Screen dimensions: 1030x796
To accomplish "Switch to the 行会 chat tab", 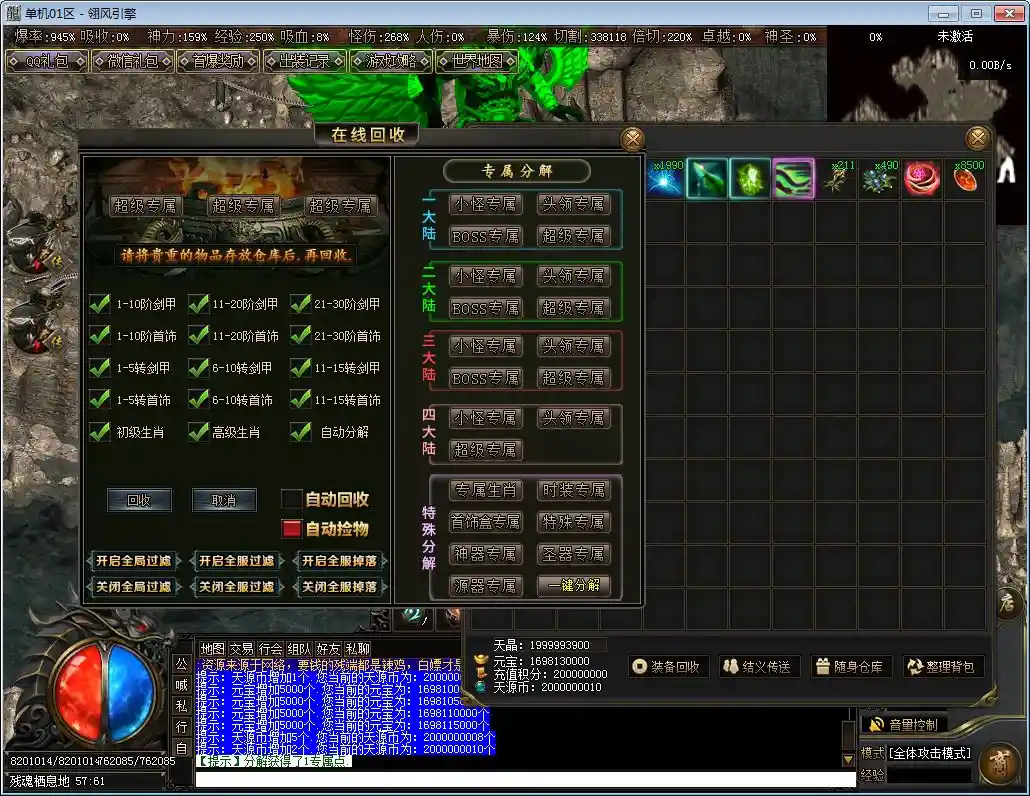I will [x=270, y=649].
